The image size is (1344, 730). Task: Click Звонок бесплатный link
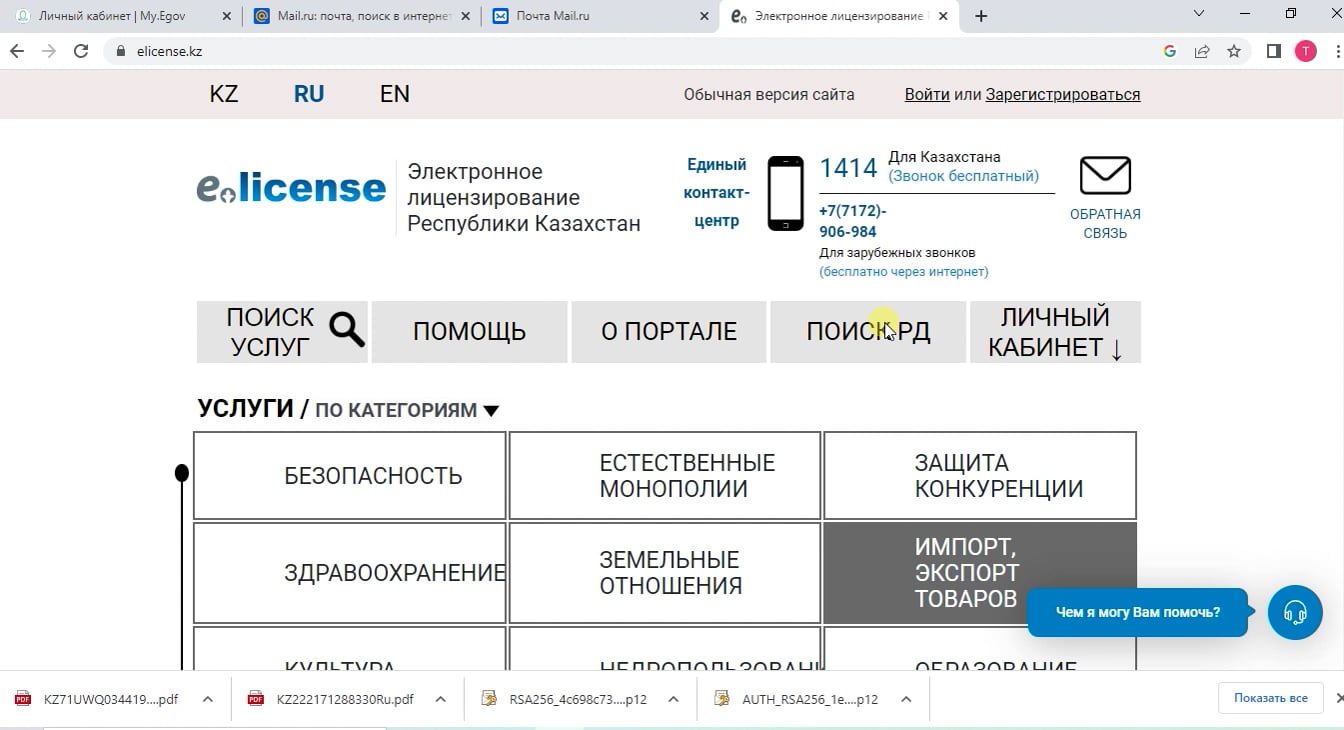tap(964, 176)
